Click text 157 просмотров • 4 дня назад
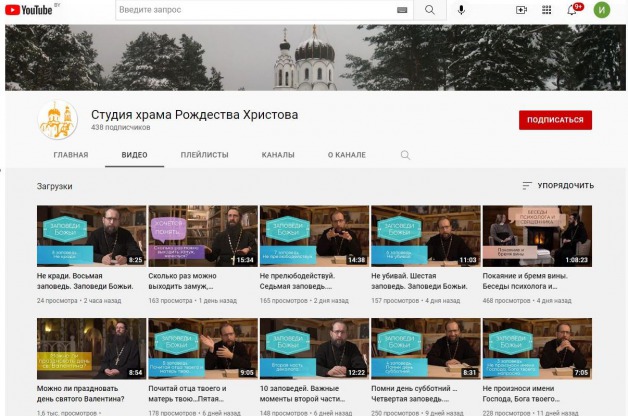The height and width of the screenshot is (416, 628). pos(415,301)
